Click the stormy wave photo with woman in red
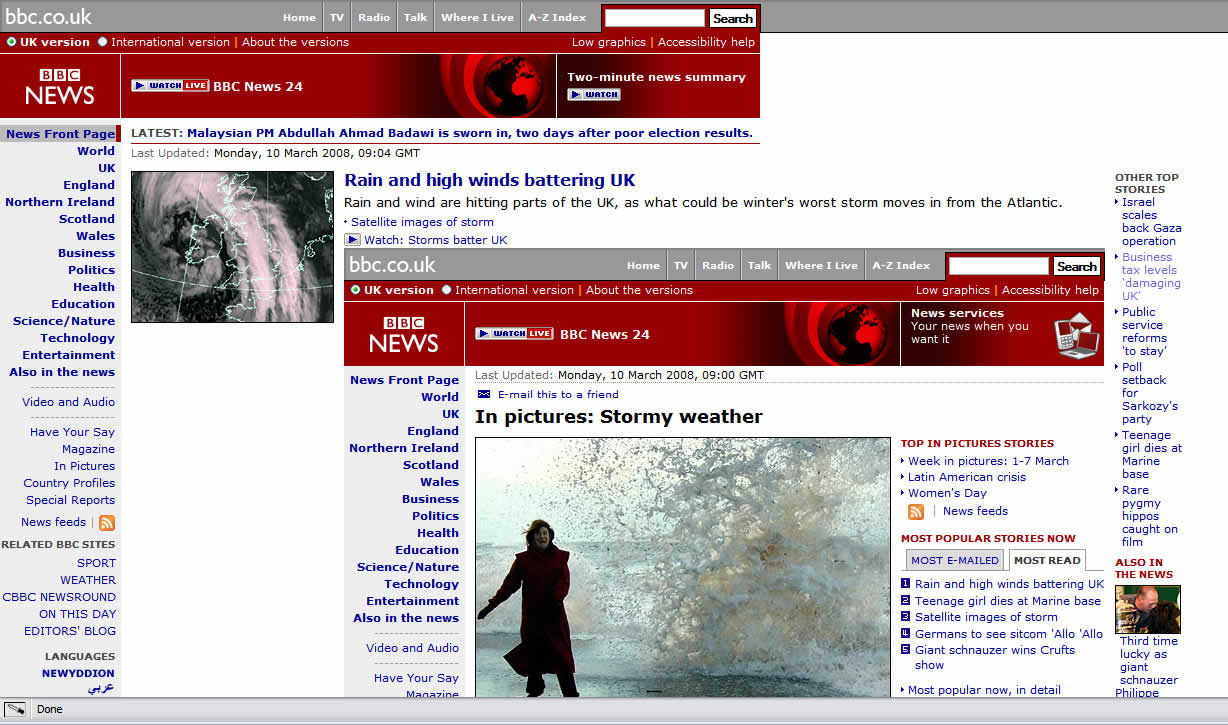Image resolution: width=1228 pixels, height=725 pixels. point(682,567)
